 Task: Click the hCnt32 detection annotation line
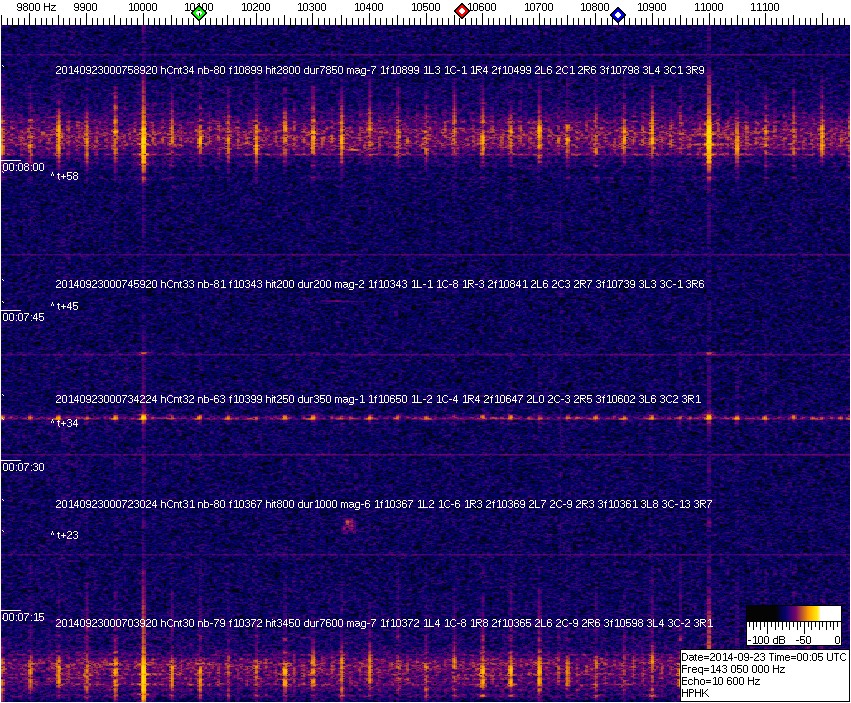[x=380, y=398]
